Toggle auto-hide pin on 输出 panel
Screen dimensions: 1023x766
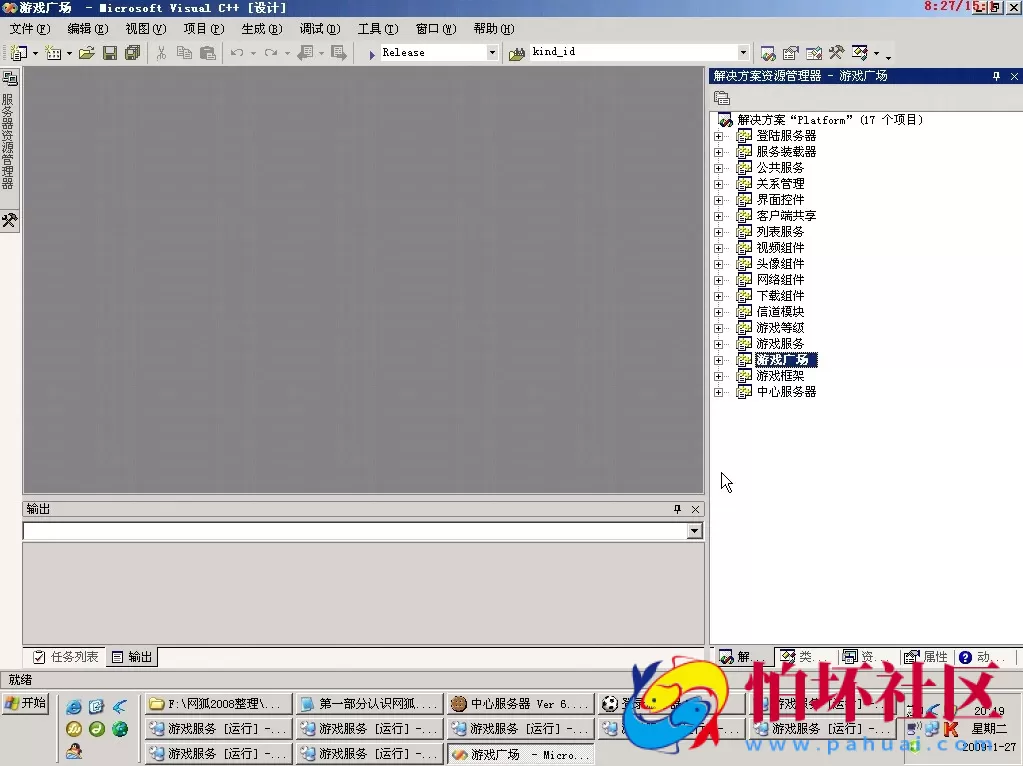pos(677,509)
